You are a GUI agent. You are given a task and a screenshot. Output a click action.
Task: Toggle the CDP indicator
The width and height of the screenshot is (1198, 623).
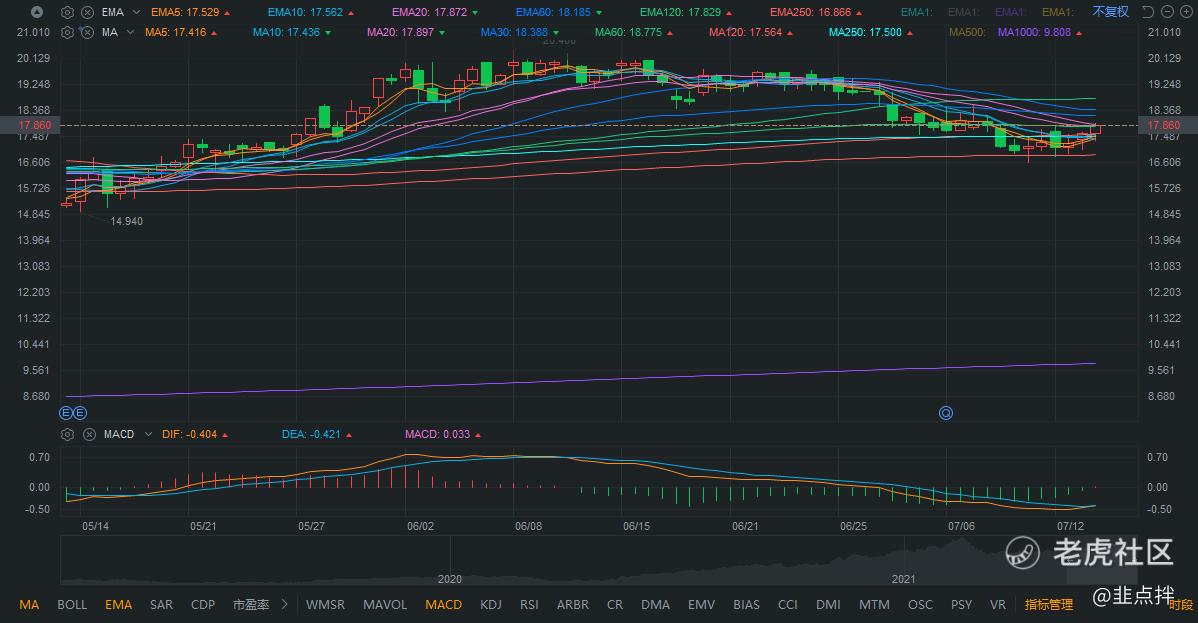pos(202,605)
